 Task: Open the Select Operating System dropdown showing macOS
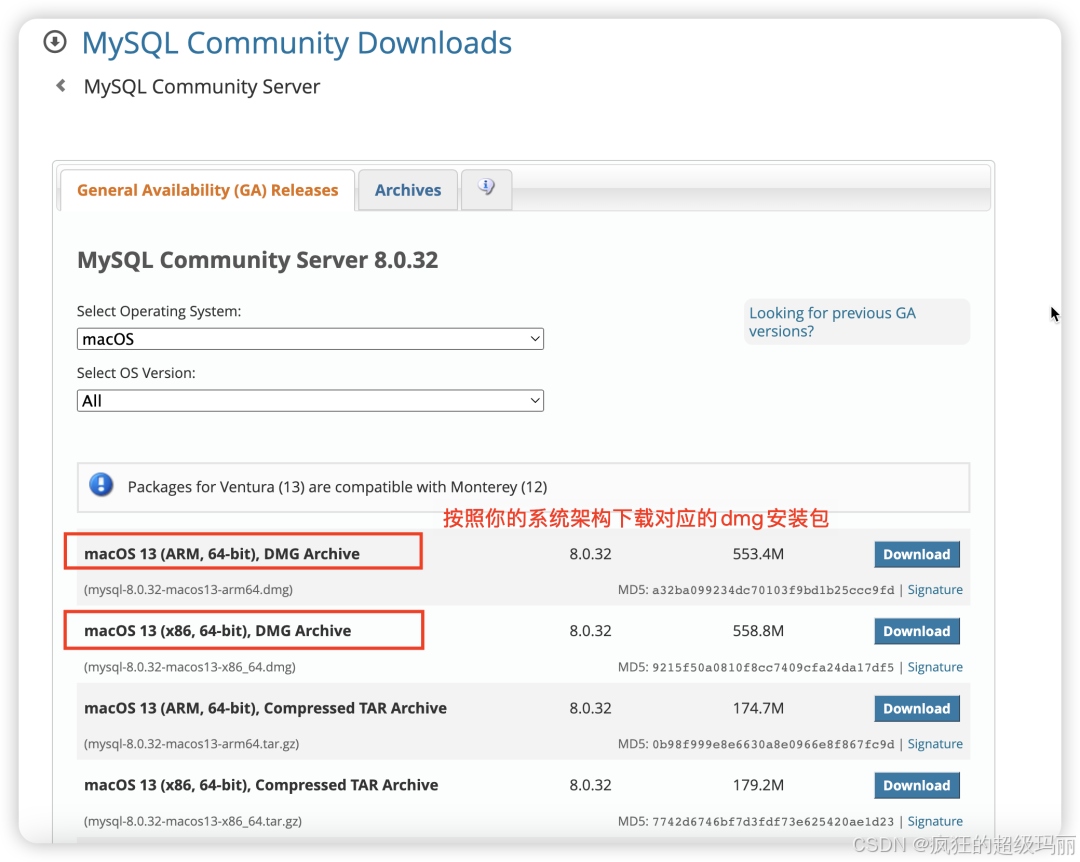click(x=310, y=339)
